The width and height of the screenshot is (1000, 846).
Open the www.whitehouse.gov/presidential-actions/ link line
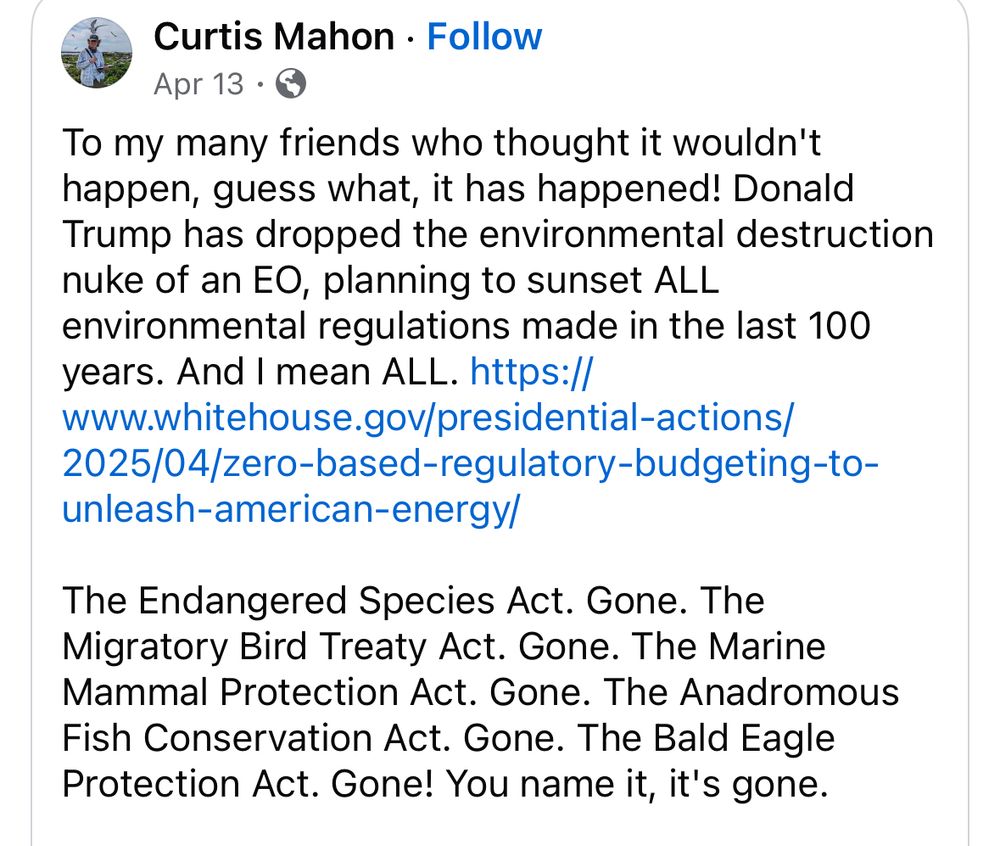click(x=428, y=418)
